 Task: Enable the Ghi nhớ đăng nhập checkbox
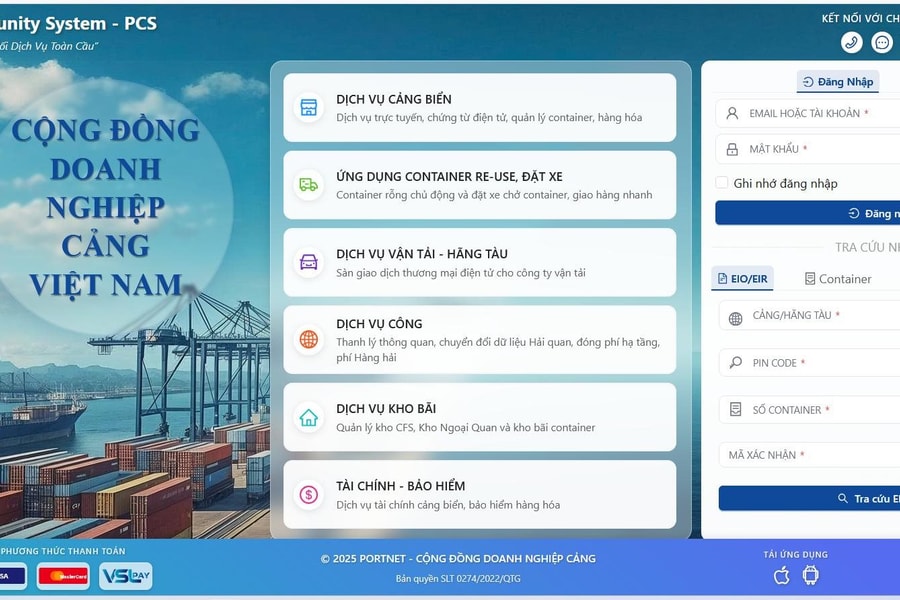722,183
